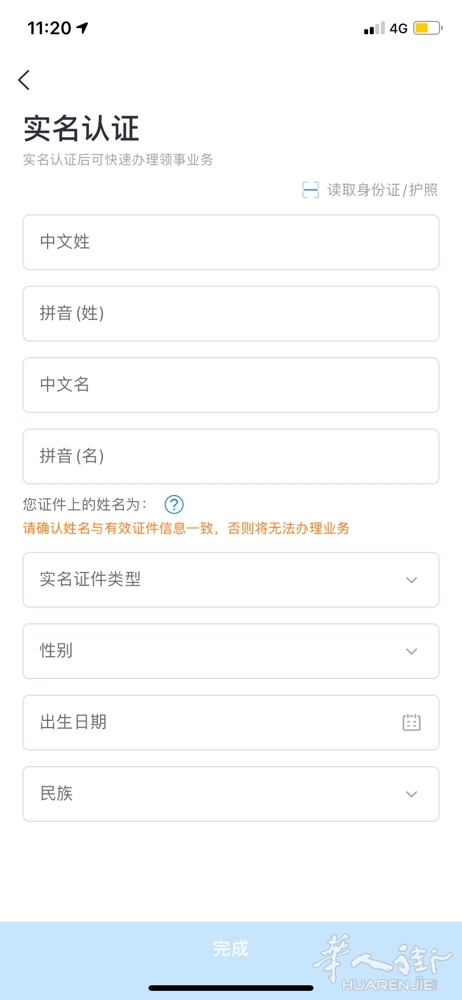Expand the 性别 dropdown chevron

(x=412, y=651)
